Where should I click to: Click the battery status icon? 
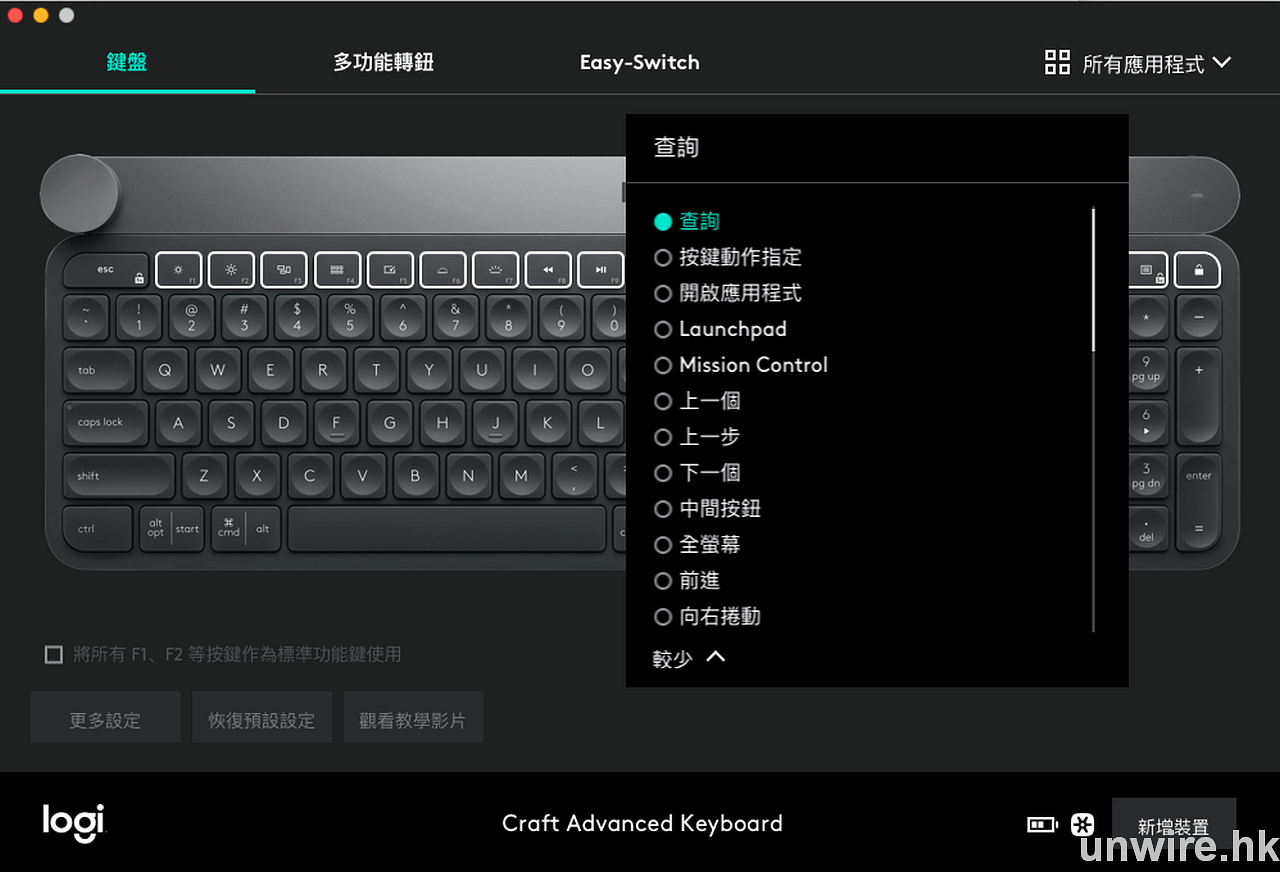pos(1042,825)
